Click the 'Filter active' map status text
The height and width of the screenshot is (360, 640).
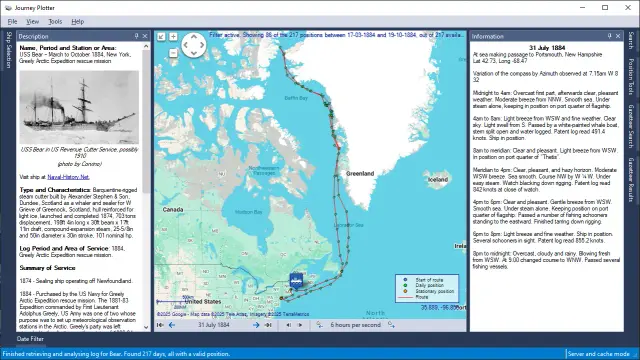coord(337,35)
